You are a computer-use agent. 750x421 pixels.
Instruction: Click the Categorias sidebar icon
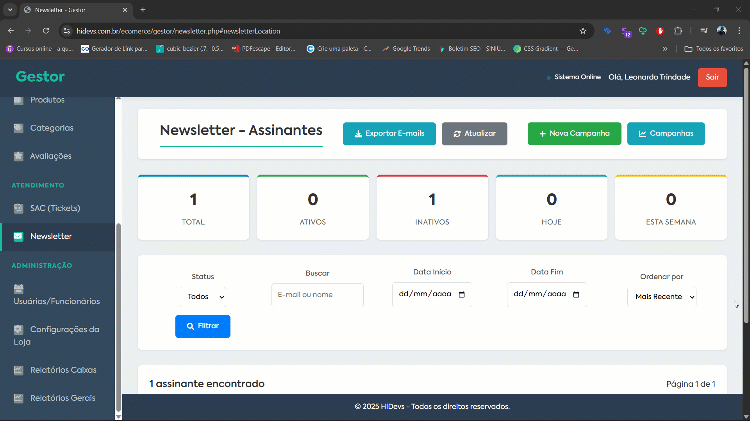pyautogui.click(x=18, y=128)
